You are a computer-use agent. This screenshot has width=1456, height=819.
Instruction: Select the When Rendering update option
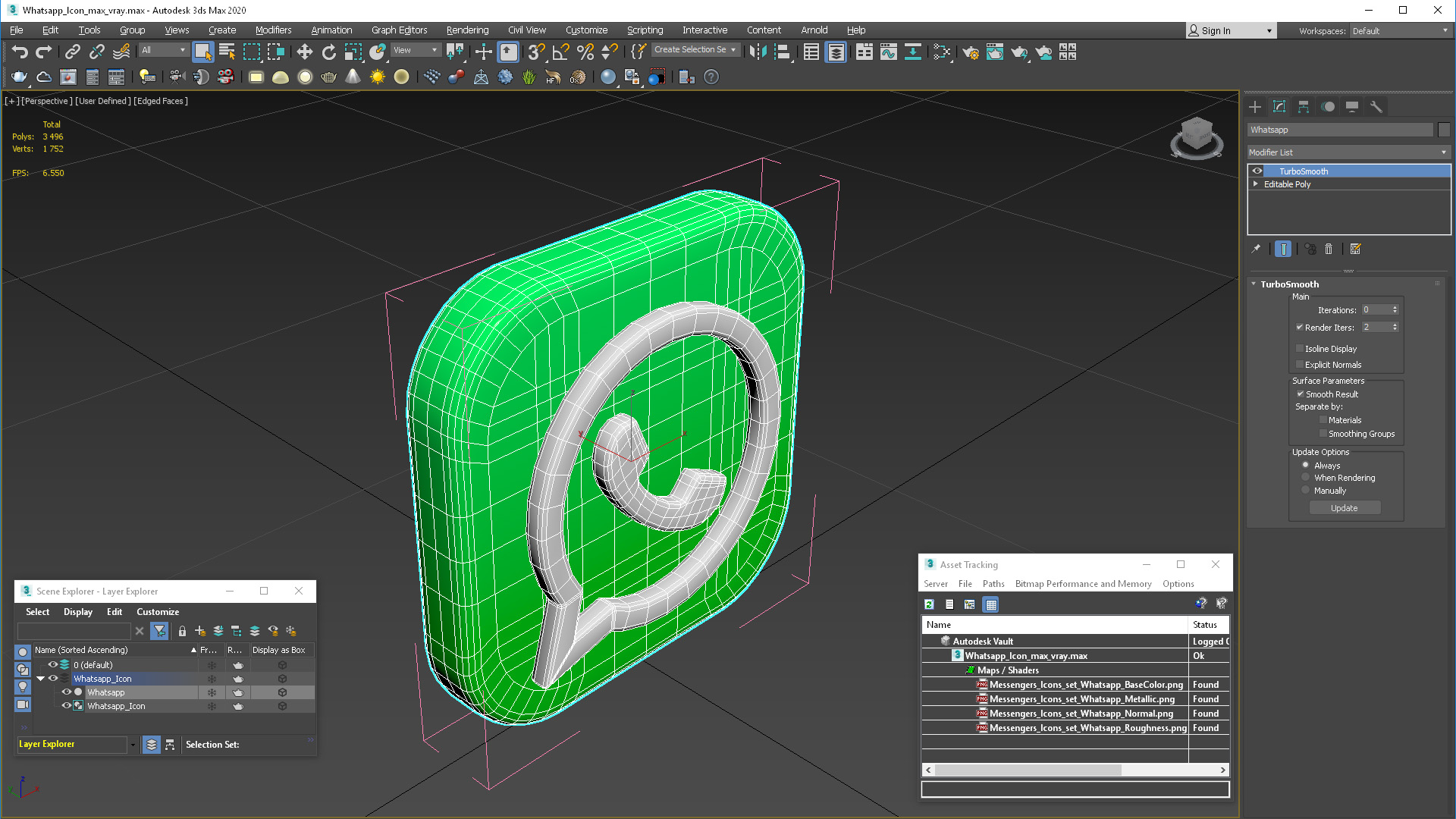[x=1306, y=478]
